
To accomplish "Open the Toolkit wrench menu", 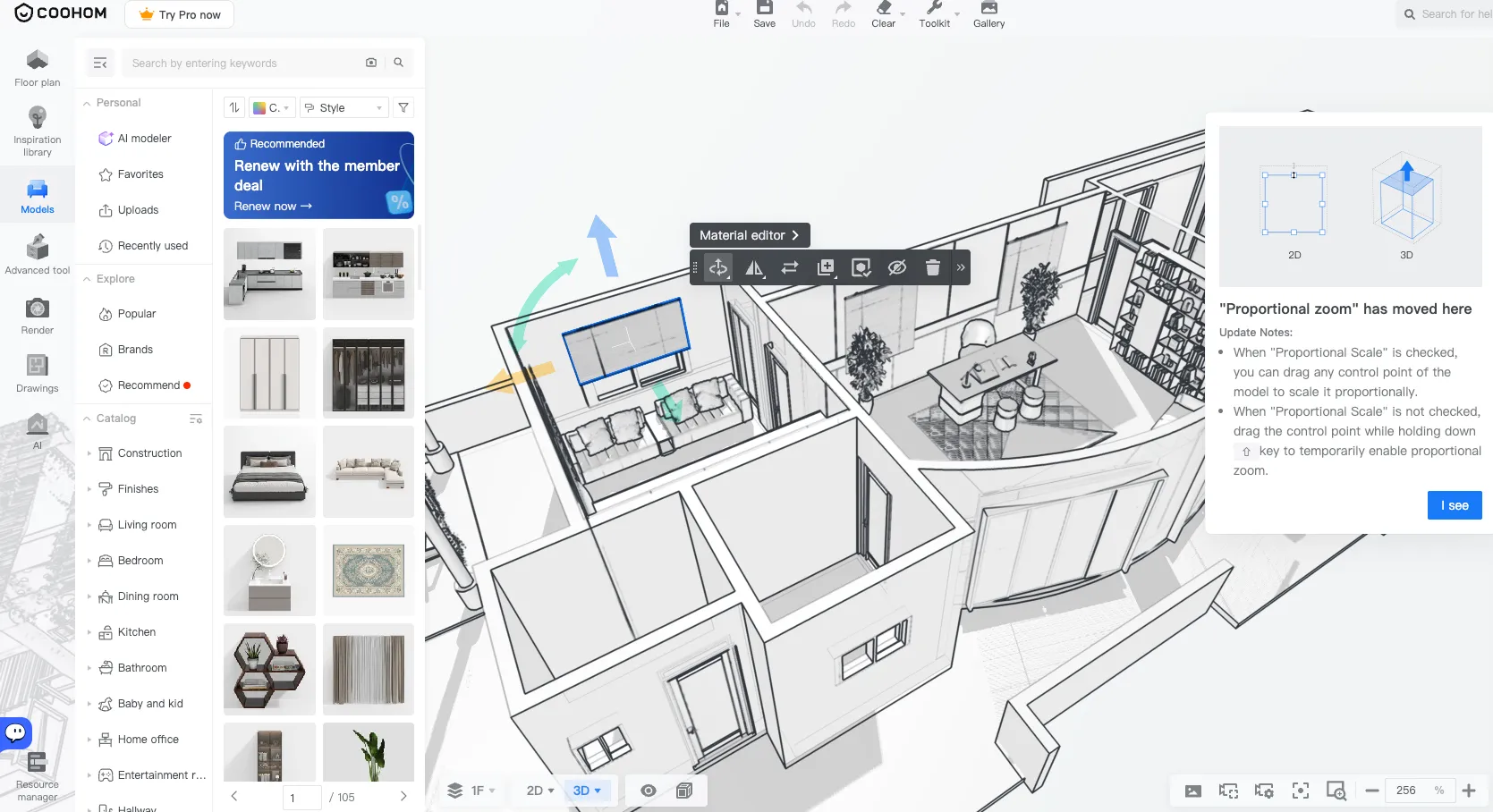I will click(x=935, y=14).
